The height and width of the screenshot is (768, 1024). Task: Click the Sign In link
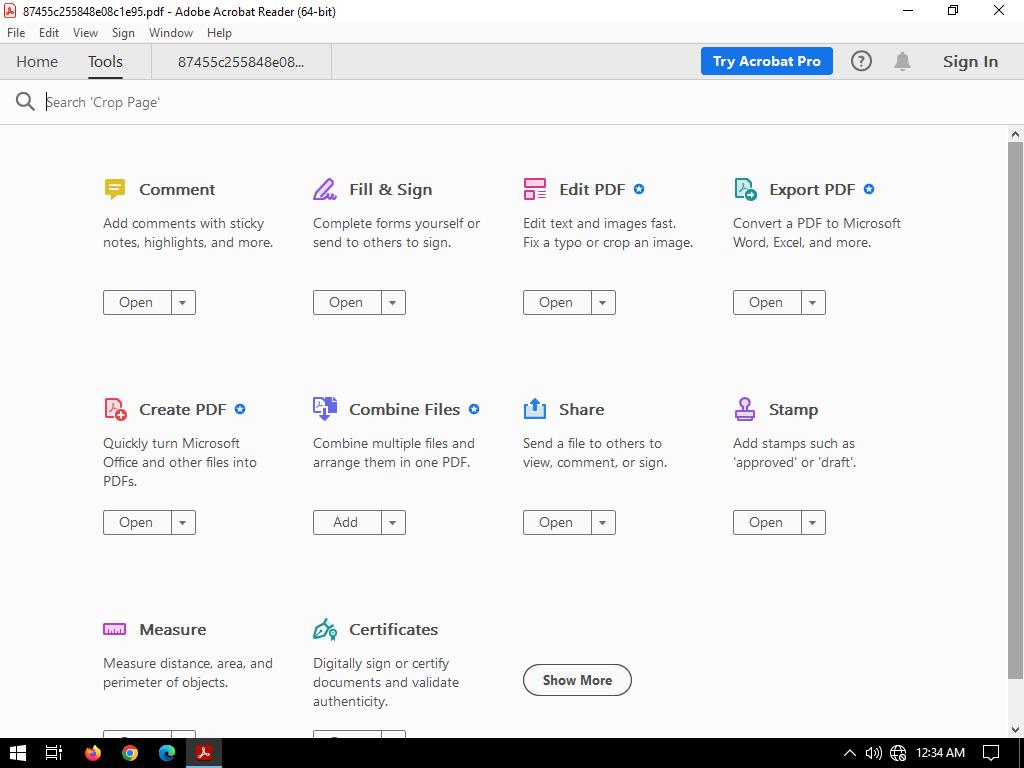(x=969, y=61)
